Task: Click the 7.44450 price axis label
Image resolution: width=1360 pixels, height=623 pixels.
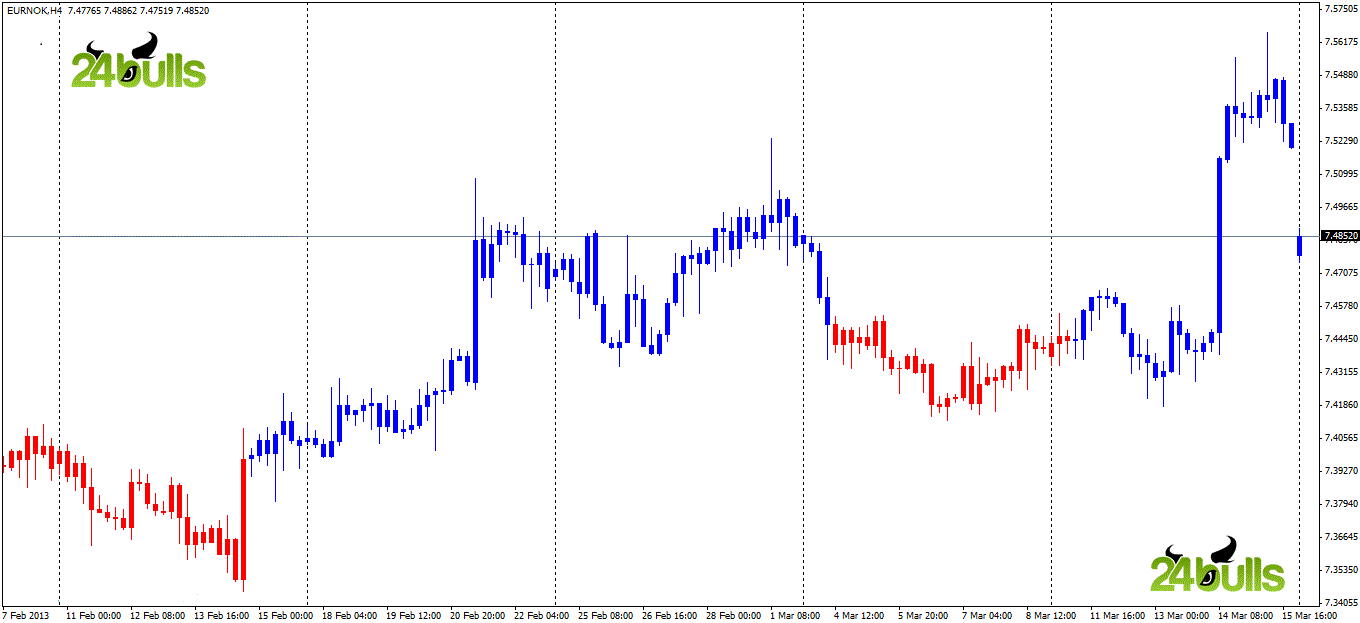Action: [1342, 339]
